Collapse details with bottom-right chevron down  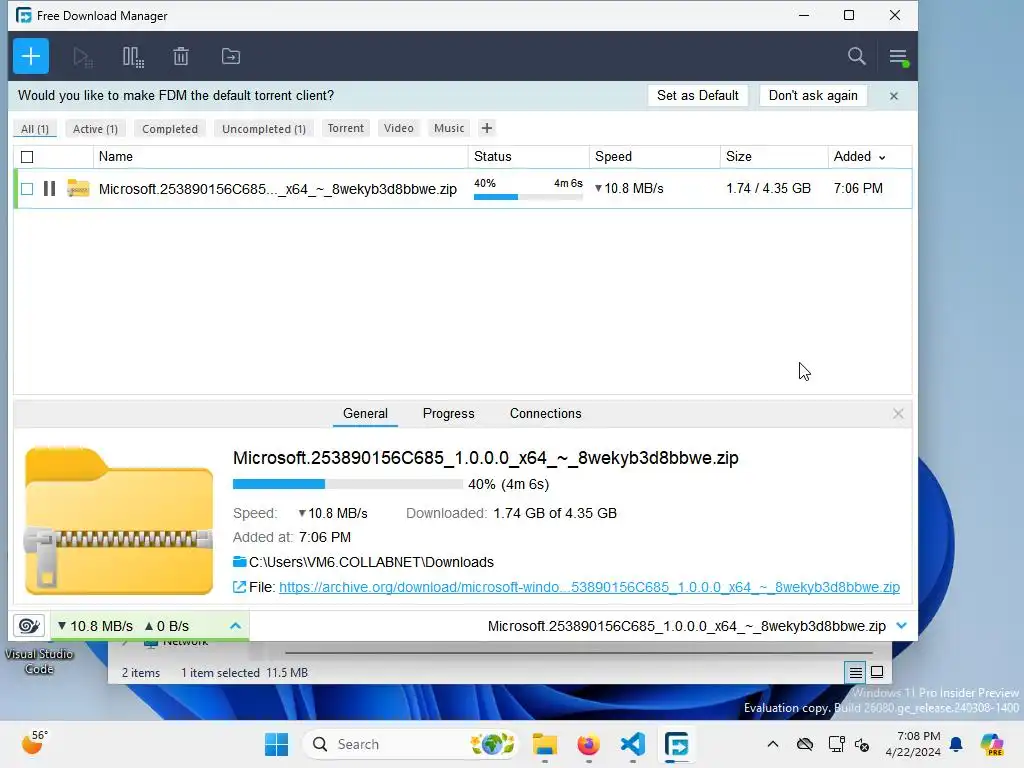click(902, 626)
